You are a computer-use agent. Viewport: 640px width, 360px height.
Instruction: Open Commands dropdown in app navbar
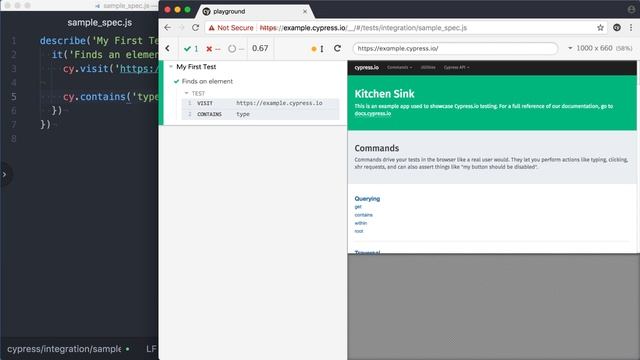pyautogui.click(x=400, y=67)
